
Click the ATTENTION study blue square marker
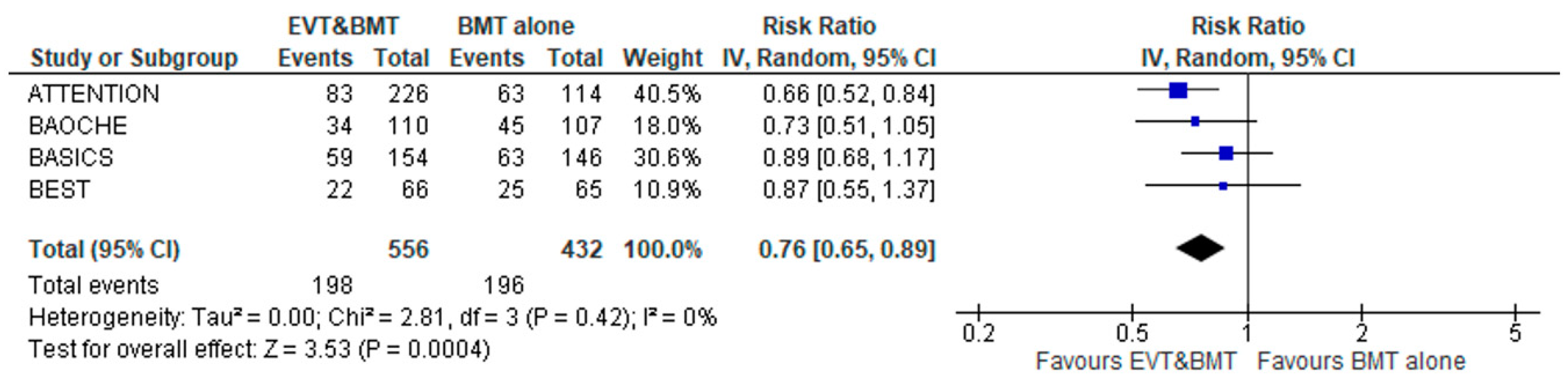pos(1178,90)
